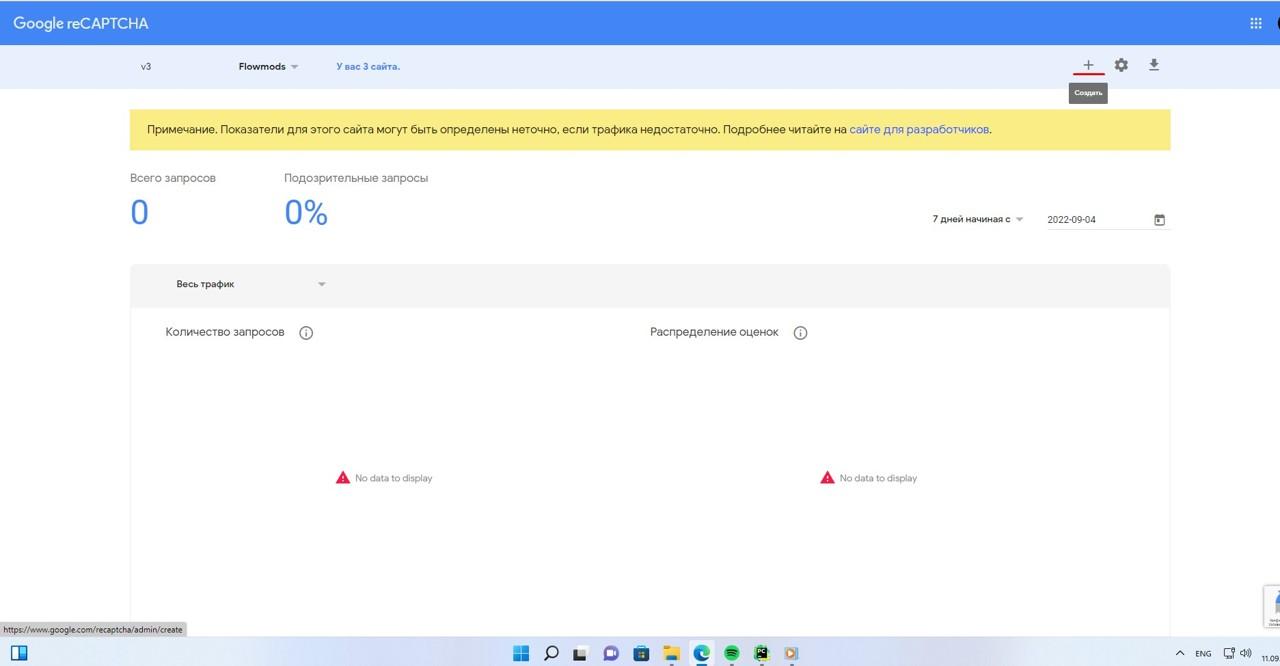Viewport: 1280px width, 666px height.
Task: Show hidden tray icons chevron
Action: pos(1180,653)
